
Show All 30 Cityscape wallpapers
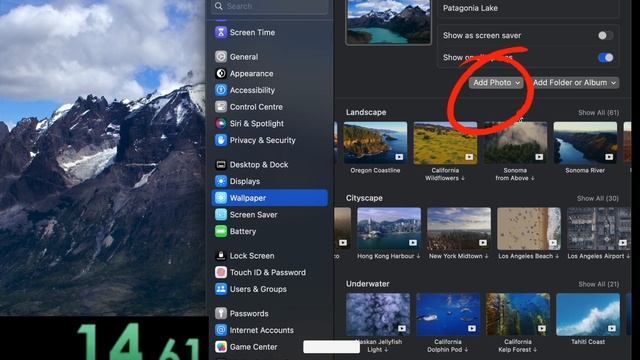(598, 198)
